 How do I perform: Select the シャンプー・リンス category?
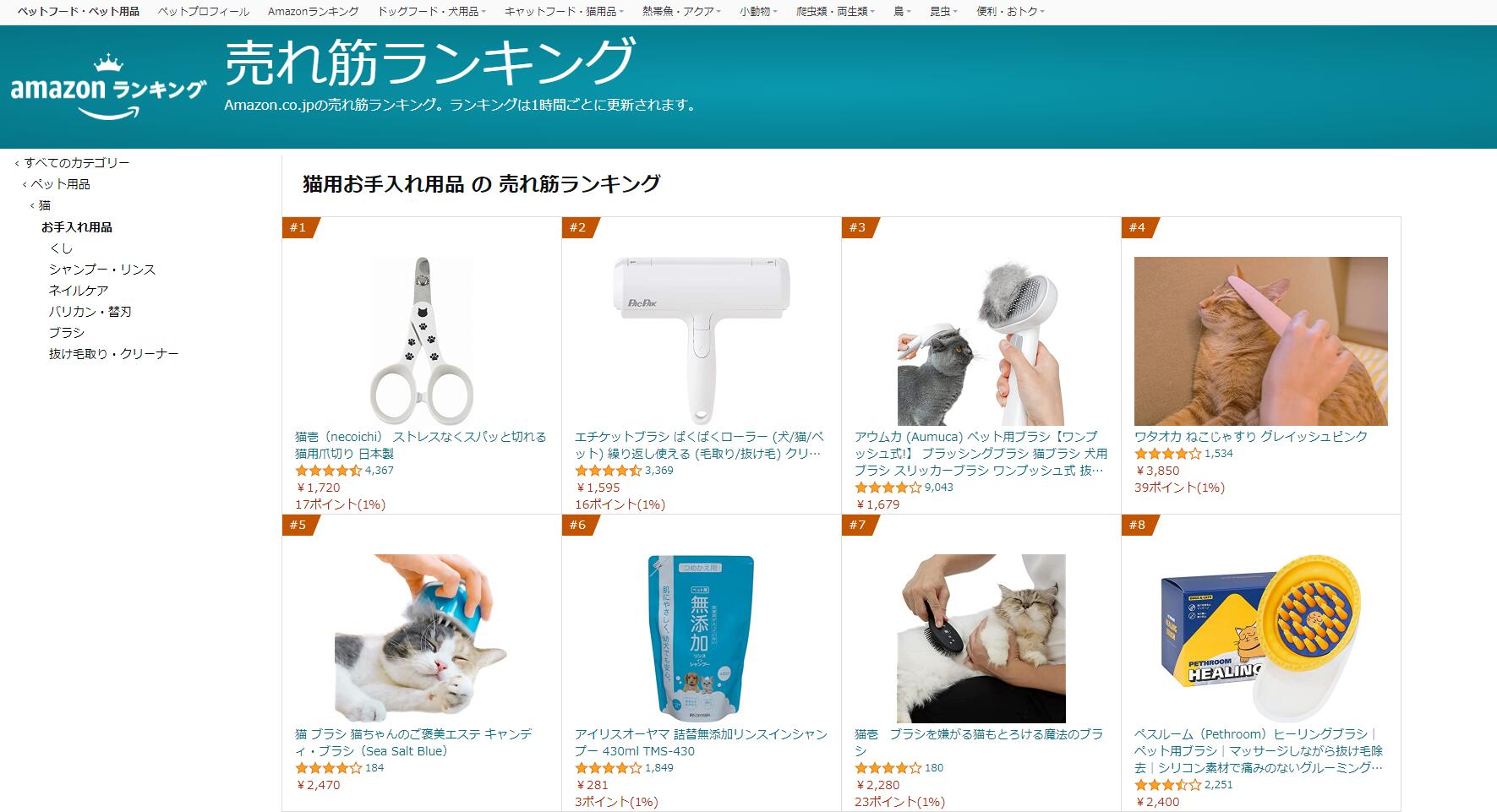102,270
